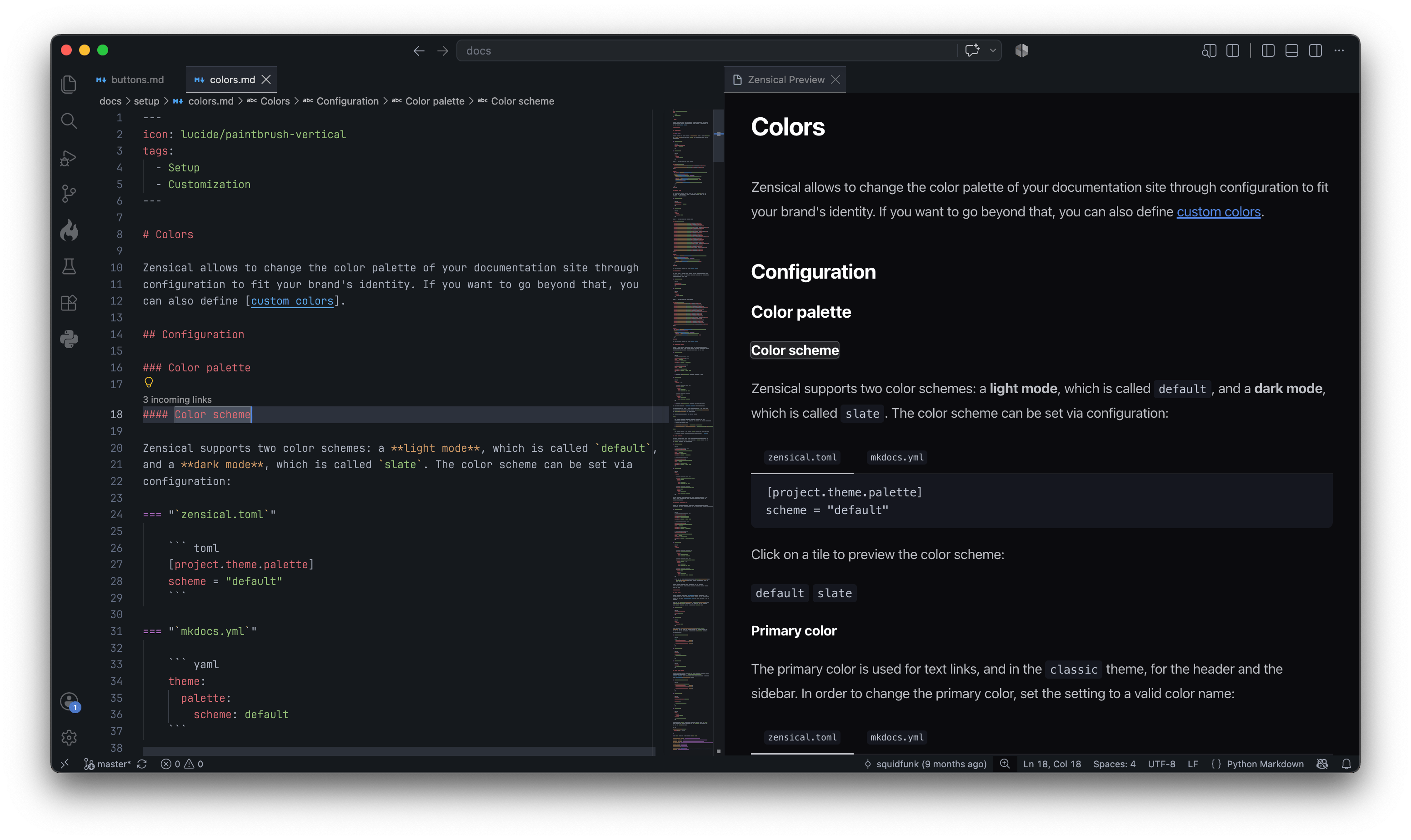The width and height of the screenshot is (1411, 840).
Task: Click the editor horizontal scrollbar
Action: 399,752
